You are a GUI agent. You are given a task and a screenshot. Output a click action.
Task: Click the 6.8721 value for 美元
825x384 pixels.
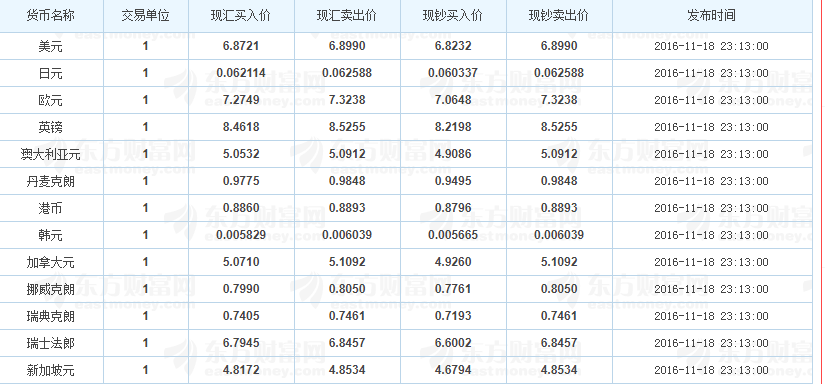241,46
